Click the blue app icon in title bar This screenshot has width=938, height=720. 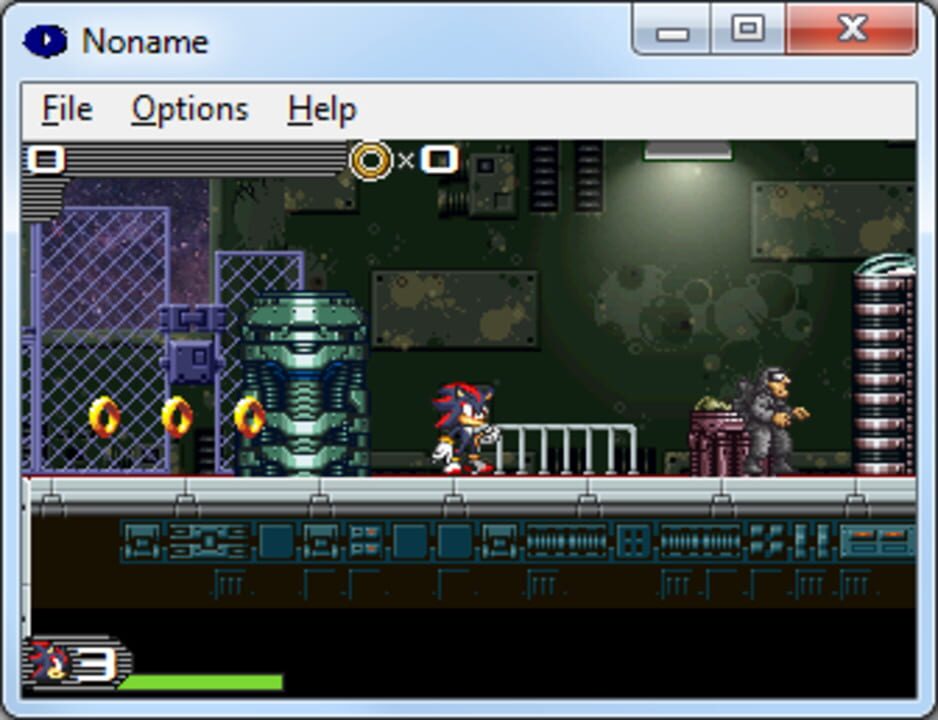44,41
